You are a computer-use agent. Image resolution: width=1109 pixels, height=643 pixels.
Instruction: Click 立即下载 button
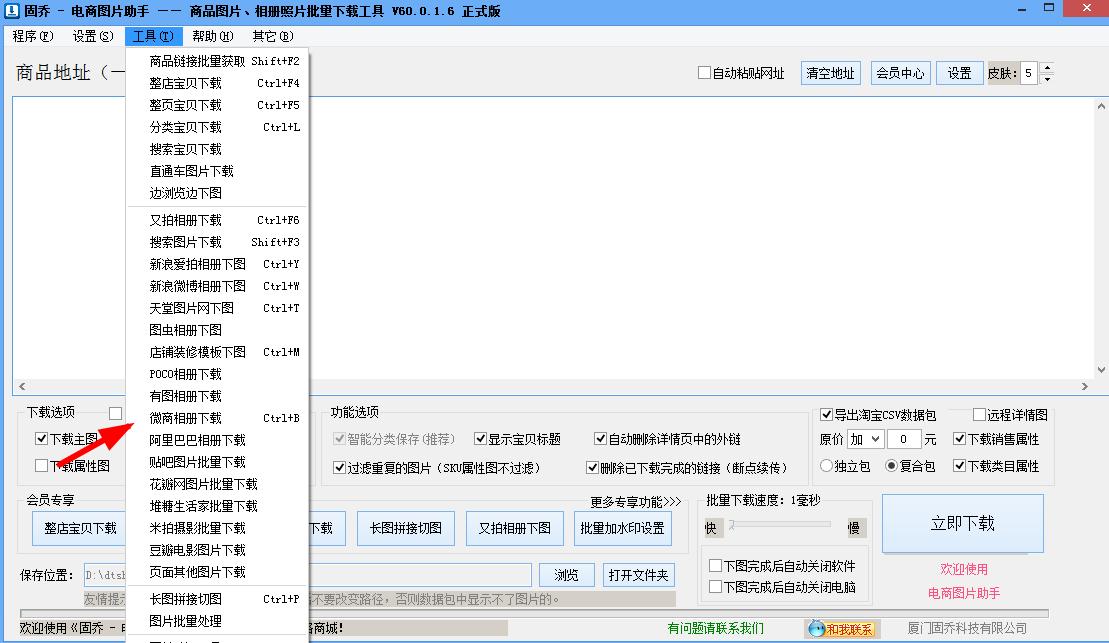963,523
